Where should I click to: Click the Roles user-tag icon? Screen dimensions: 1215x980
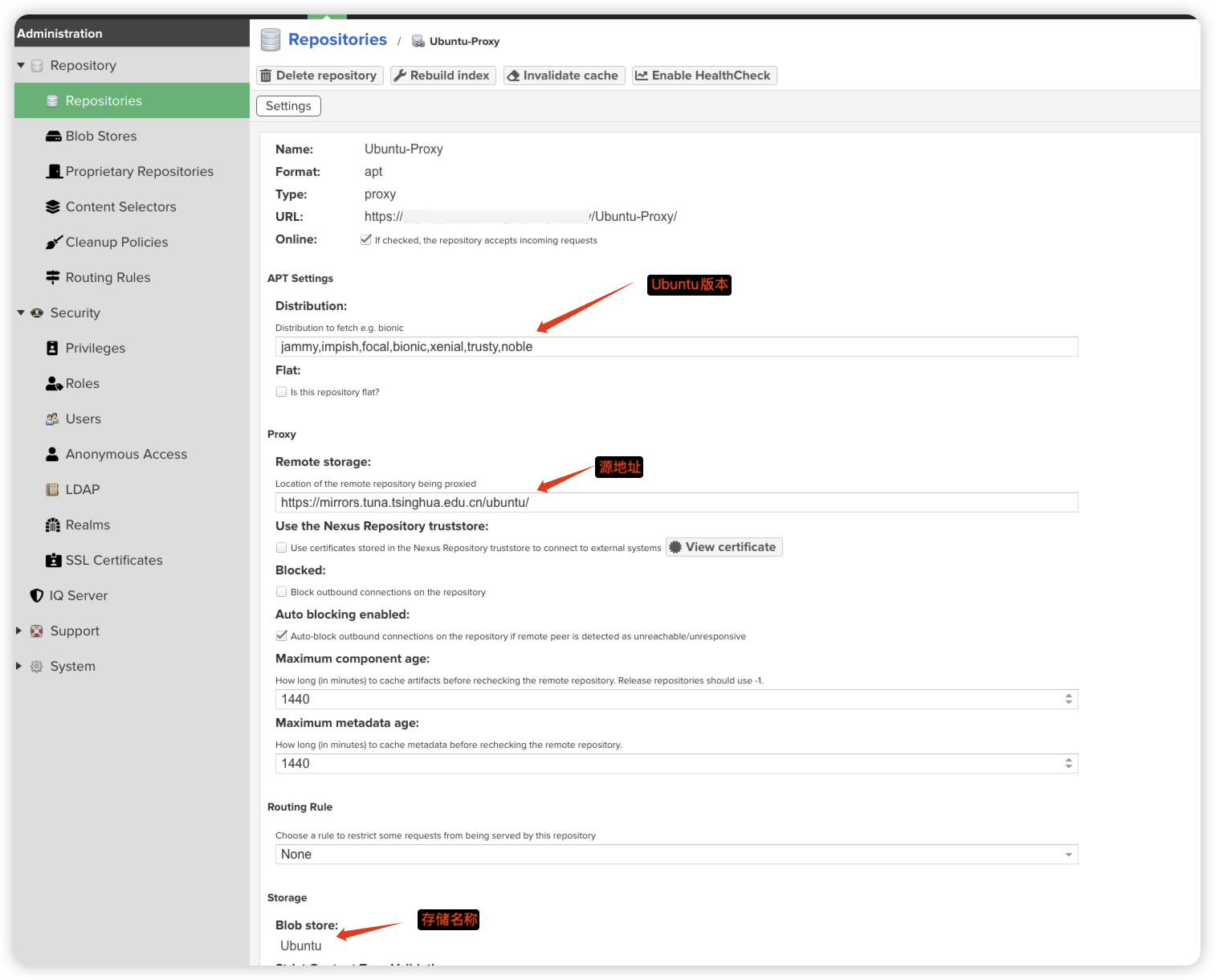[54, 384]
